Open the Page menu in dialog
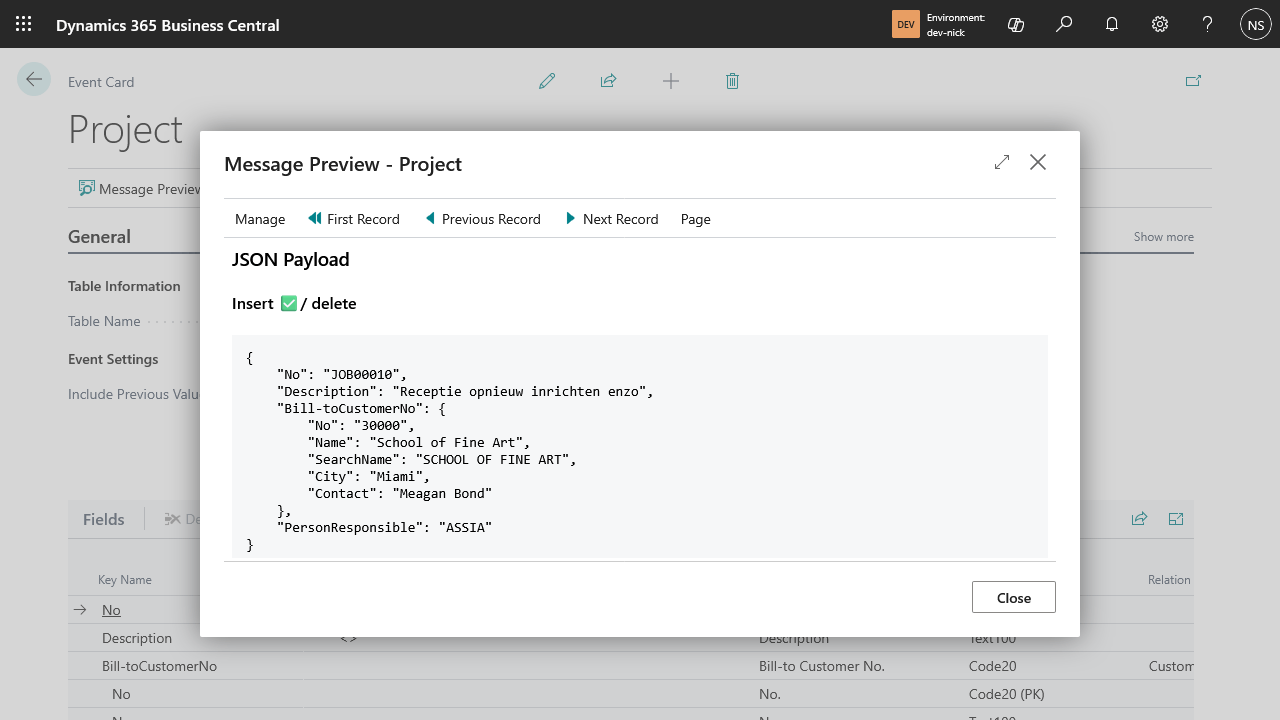 tap(696, 219)
